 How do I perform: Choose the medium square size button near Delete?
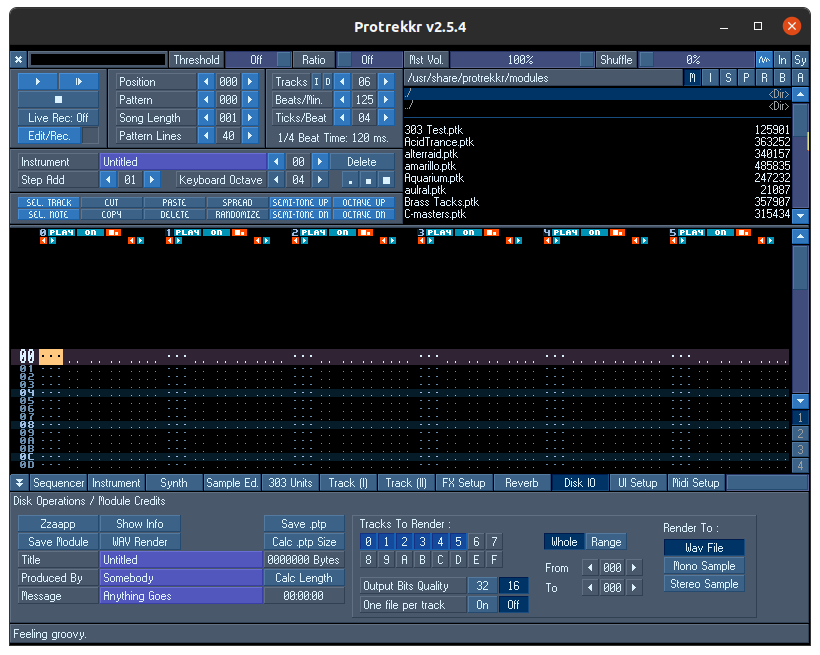pos(368,180)
